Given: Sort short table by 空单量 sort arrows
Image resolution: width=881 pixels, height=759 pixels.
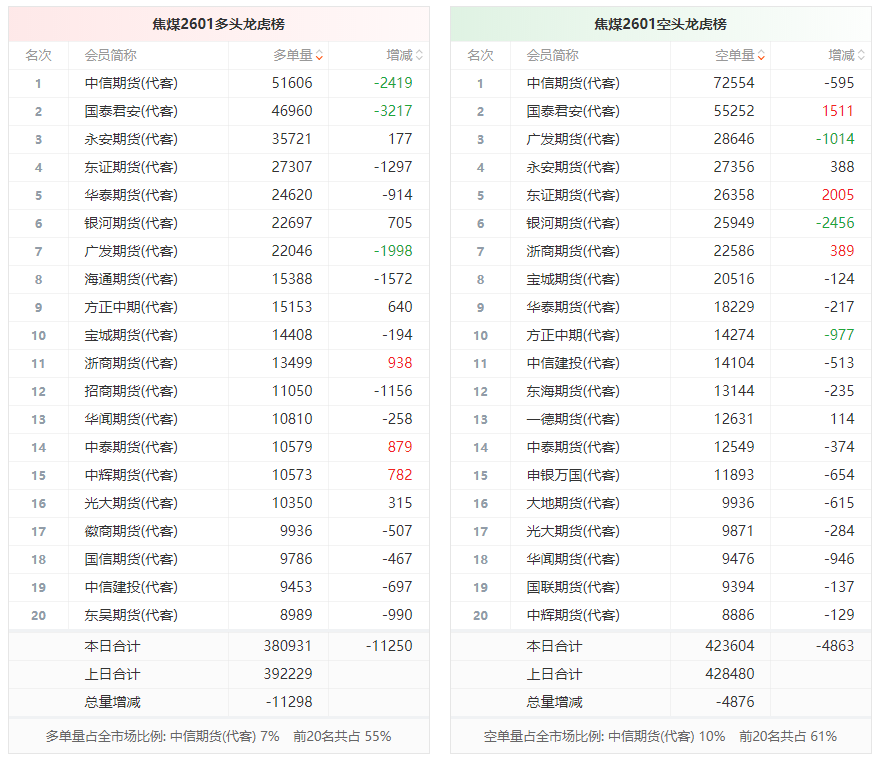Looking at the screenshot, I should tap(761, 55).
